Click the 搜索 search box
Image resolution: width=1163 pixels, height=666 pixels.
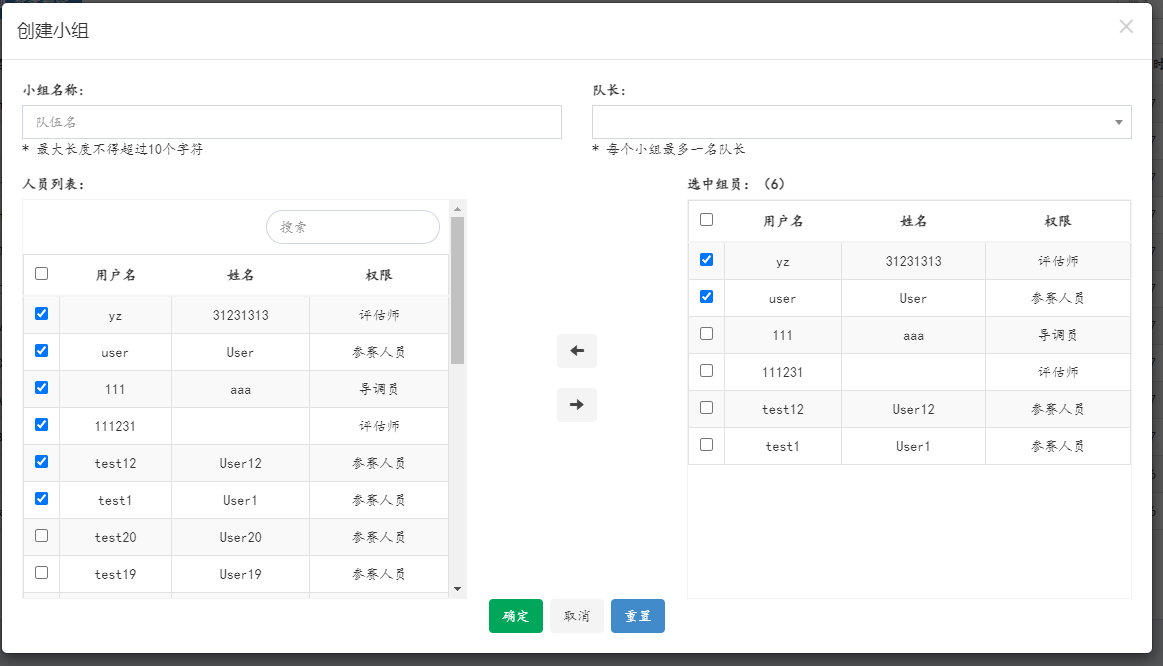(352, 227)
